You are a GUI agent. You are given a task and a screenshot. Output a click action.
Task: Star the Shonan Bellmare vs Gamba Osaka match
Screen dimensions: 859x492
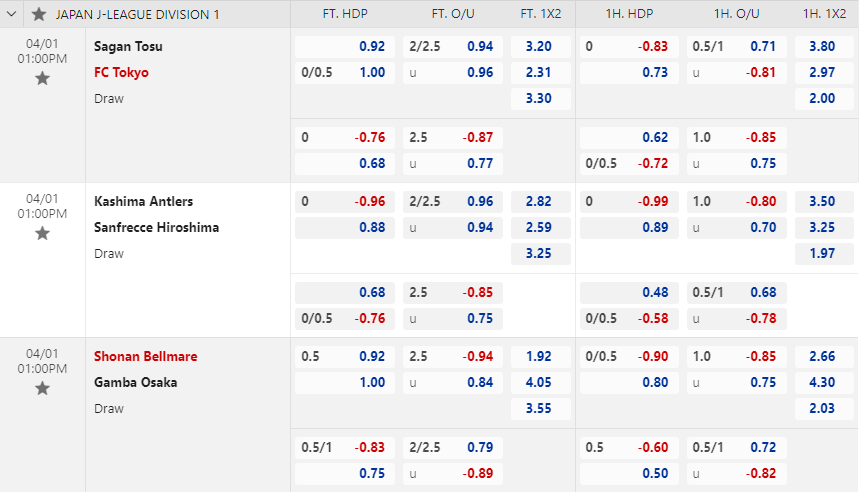[42, 389]
